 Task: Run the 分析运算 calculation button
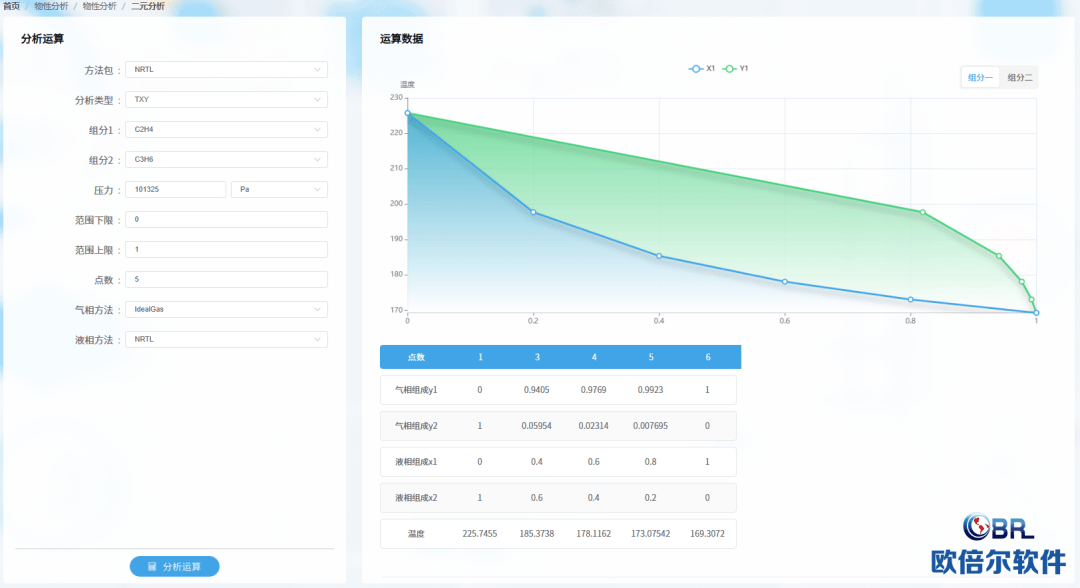tap(175, 567)
